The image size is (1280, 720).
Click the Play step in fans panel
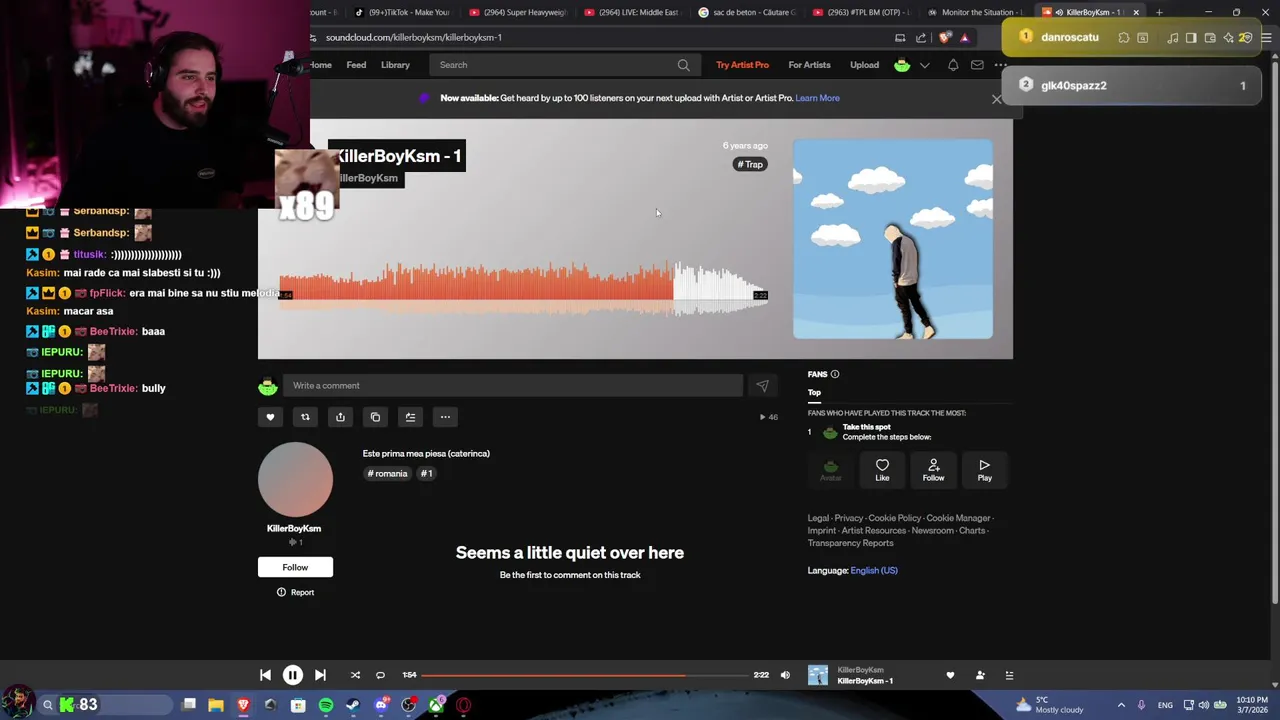click(984, 470)
